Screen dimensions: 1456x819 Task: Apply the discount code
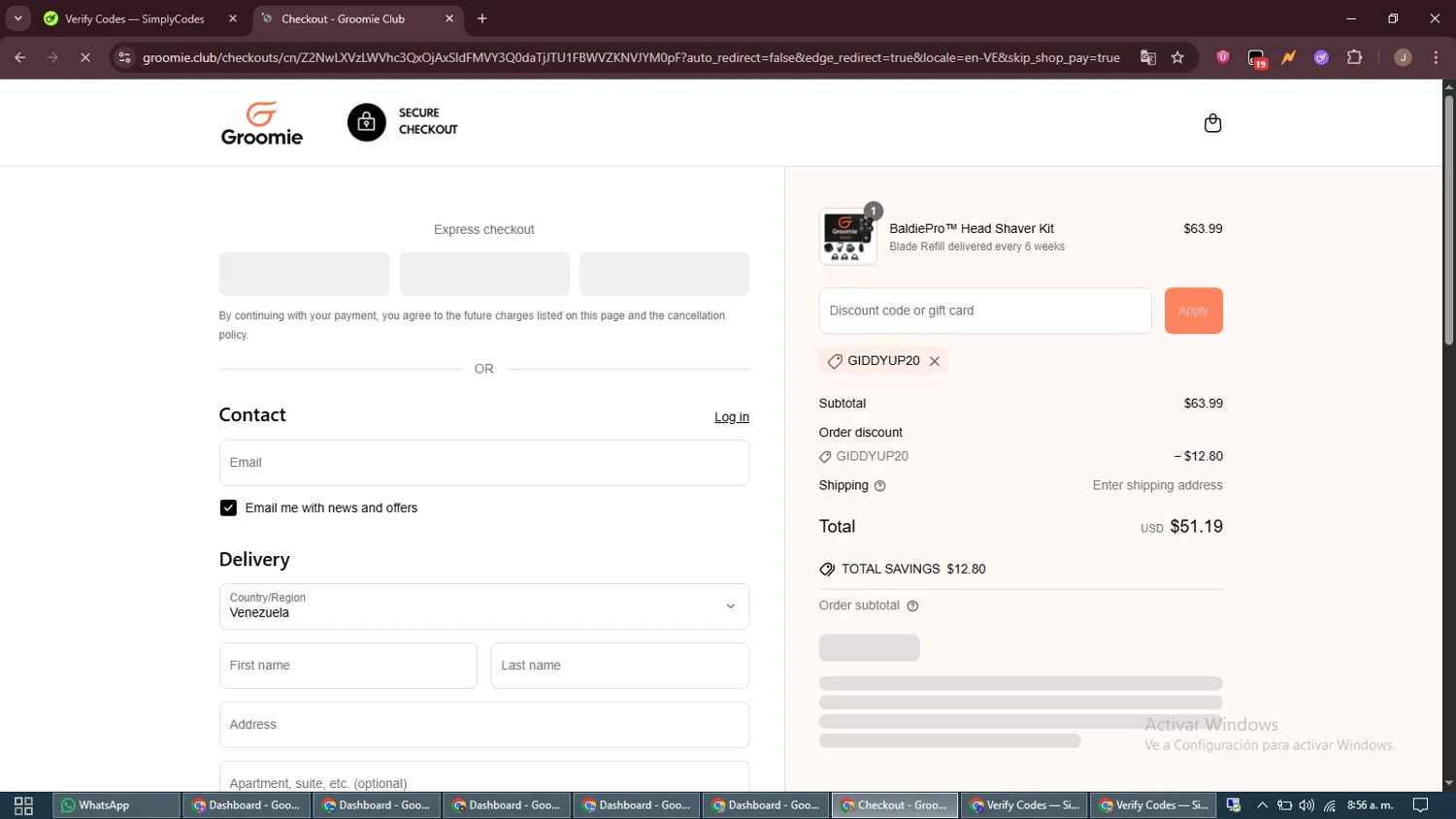1193,311
